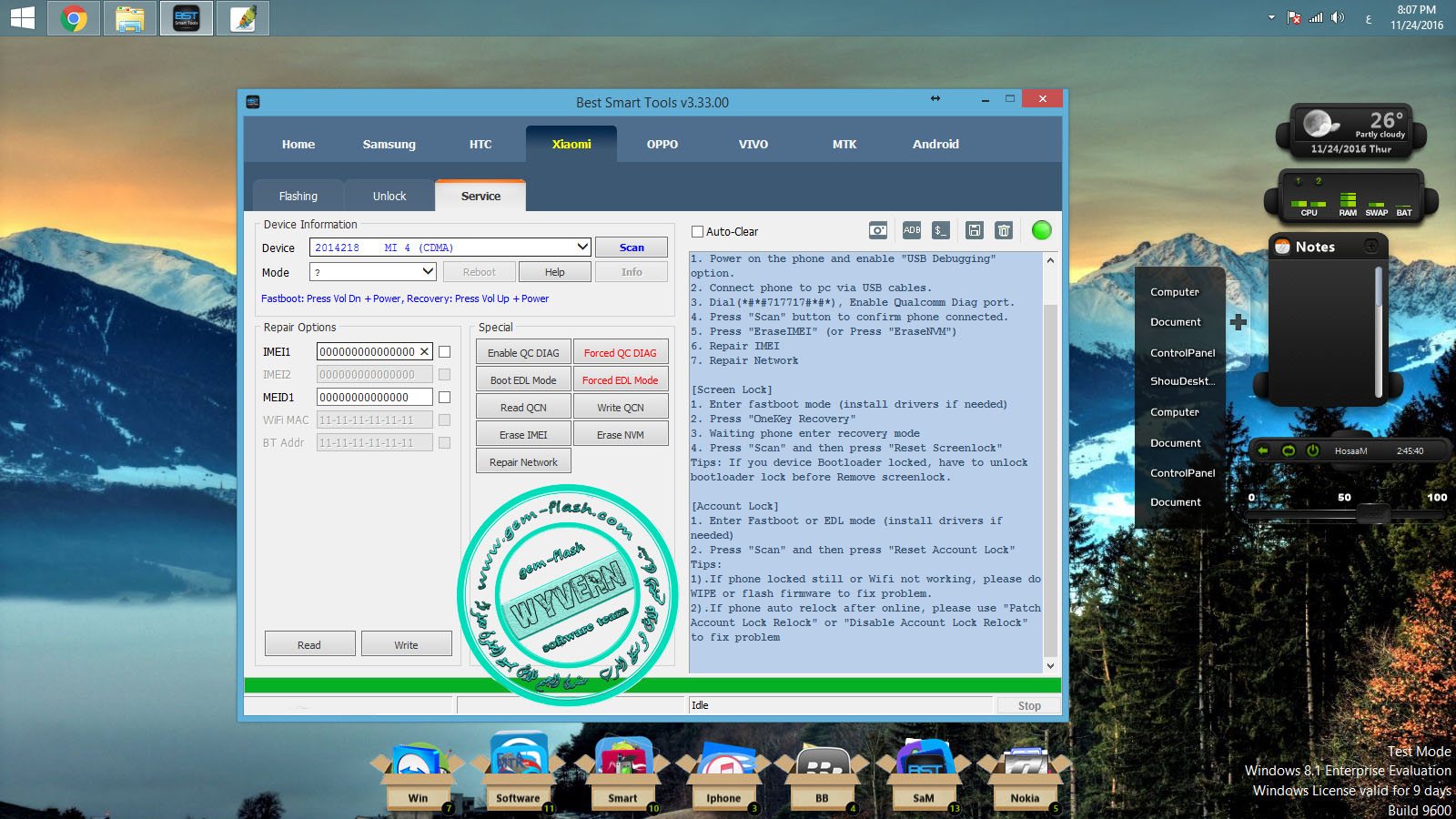The width and height of the screenshot is (1456, 819).
Task: Click the Erase IMEI button
Action: click(523, 434)
